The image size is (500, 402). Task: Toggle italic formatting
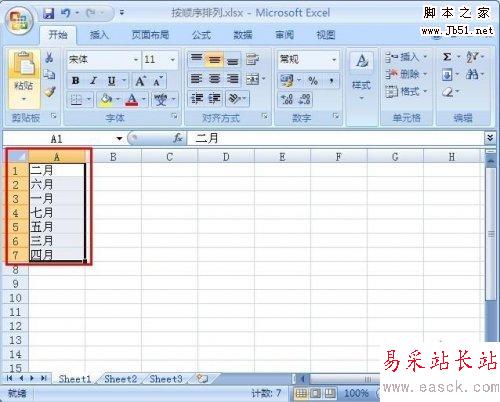(94, 81)
